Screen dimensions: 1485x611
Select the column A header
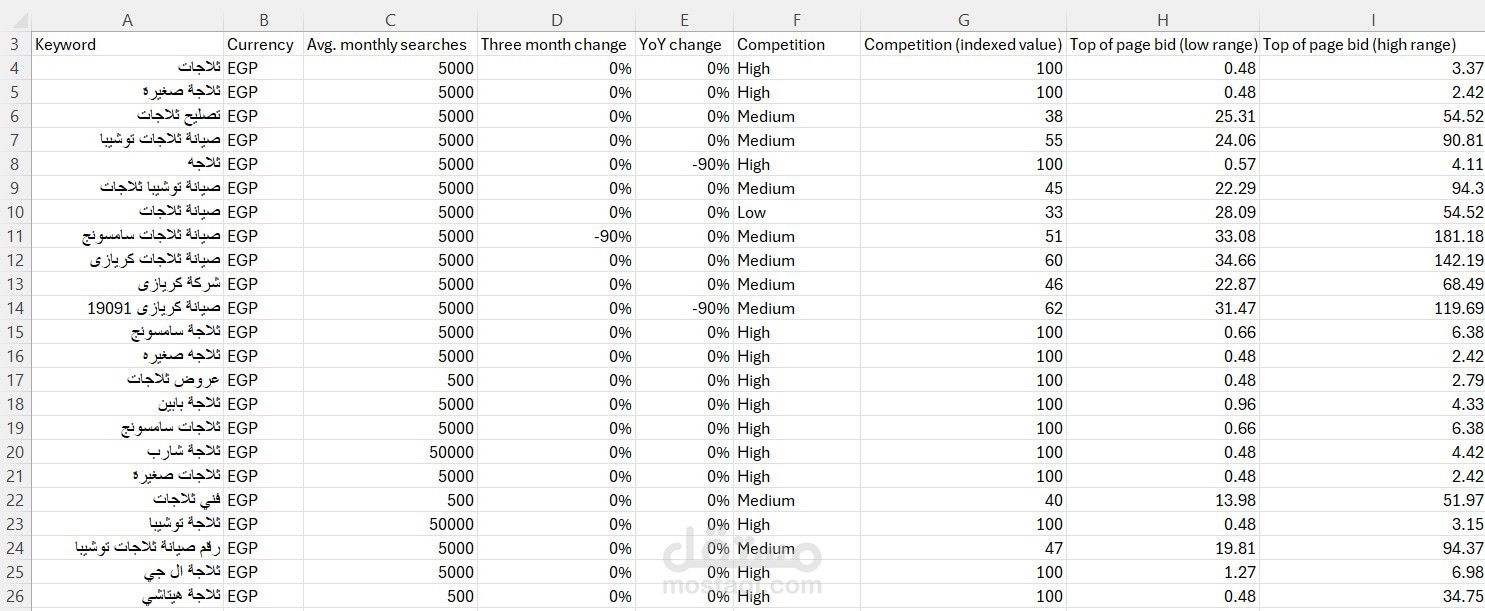[127, 19]
